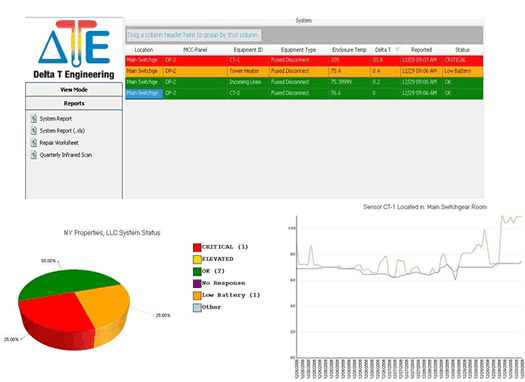
Task: Switch to the View Mode panel
Action: [74, 90]
